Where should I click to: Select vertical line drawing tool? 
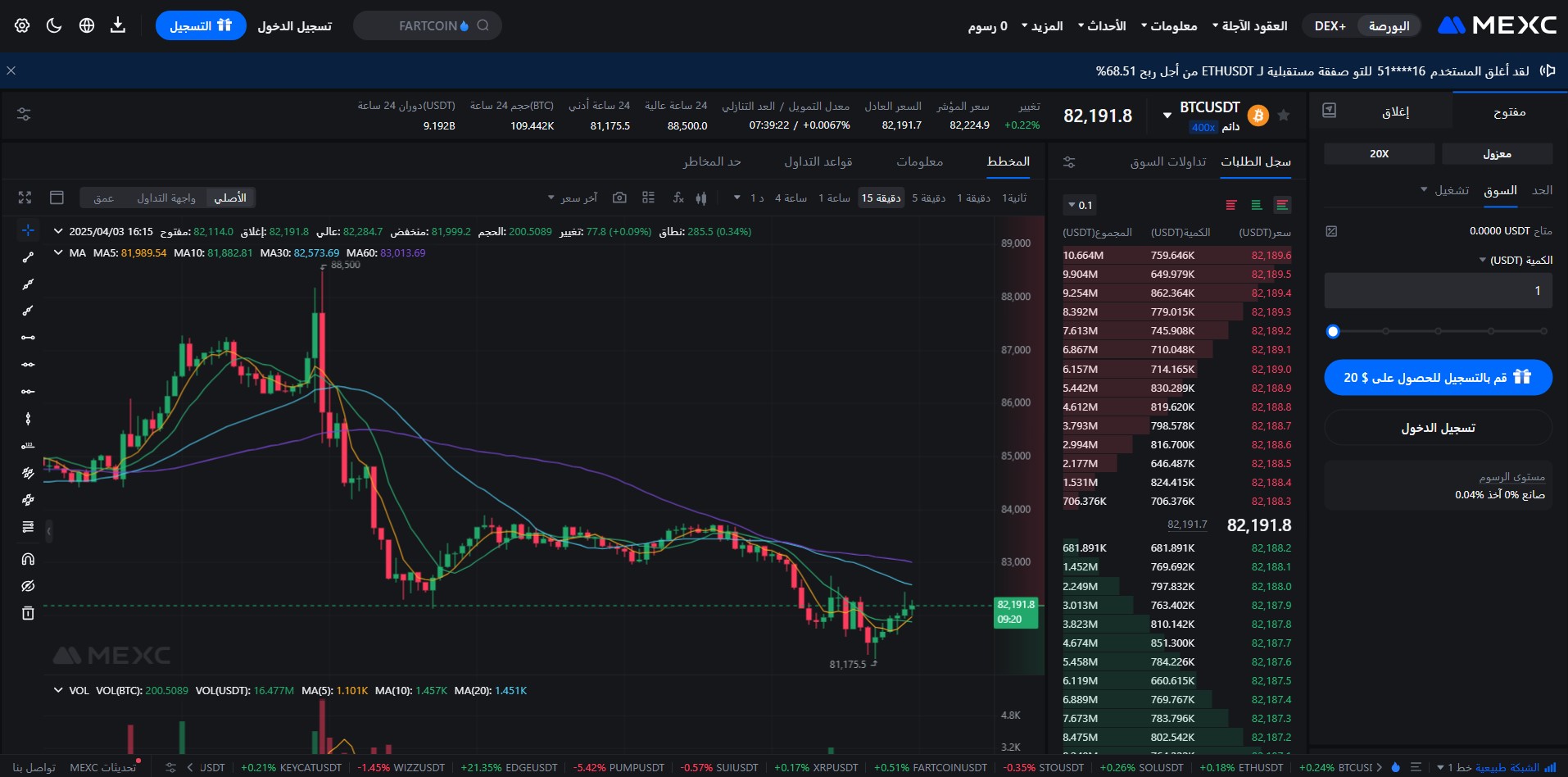tap(28, 419)
